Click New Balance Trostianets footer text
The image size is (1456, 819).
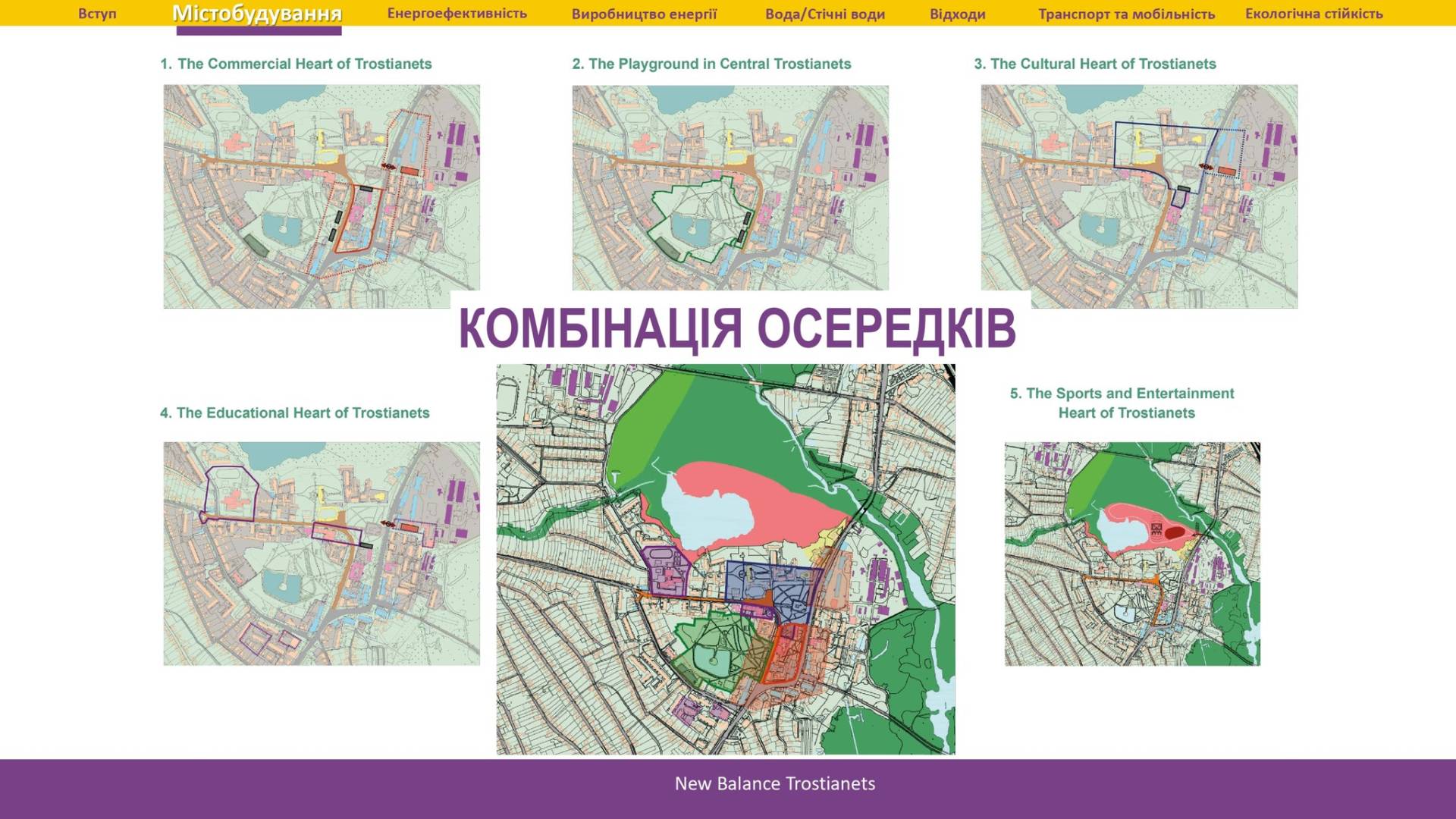pyautogui.click(x=774, y=783)
